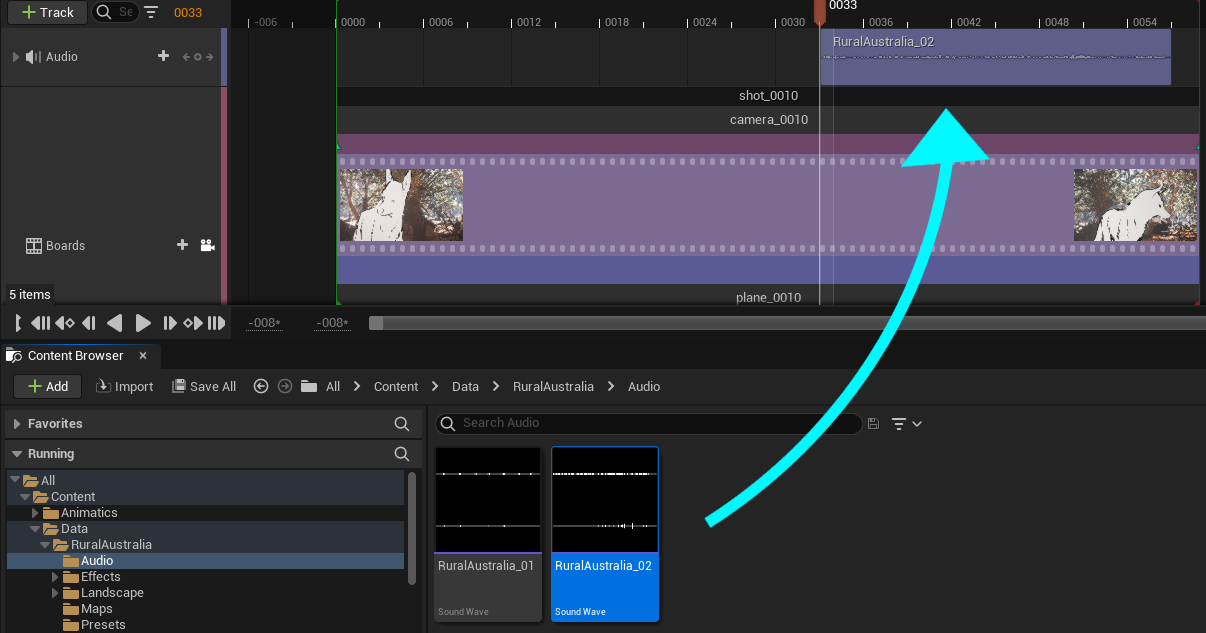
Task: Set the playback start marker
Action: point(18,323)
